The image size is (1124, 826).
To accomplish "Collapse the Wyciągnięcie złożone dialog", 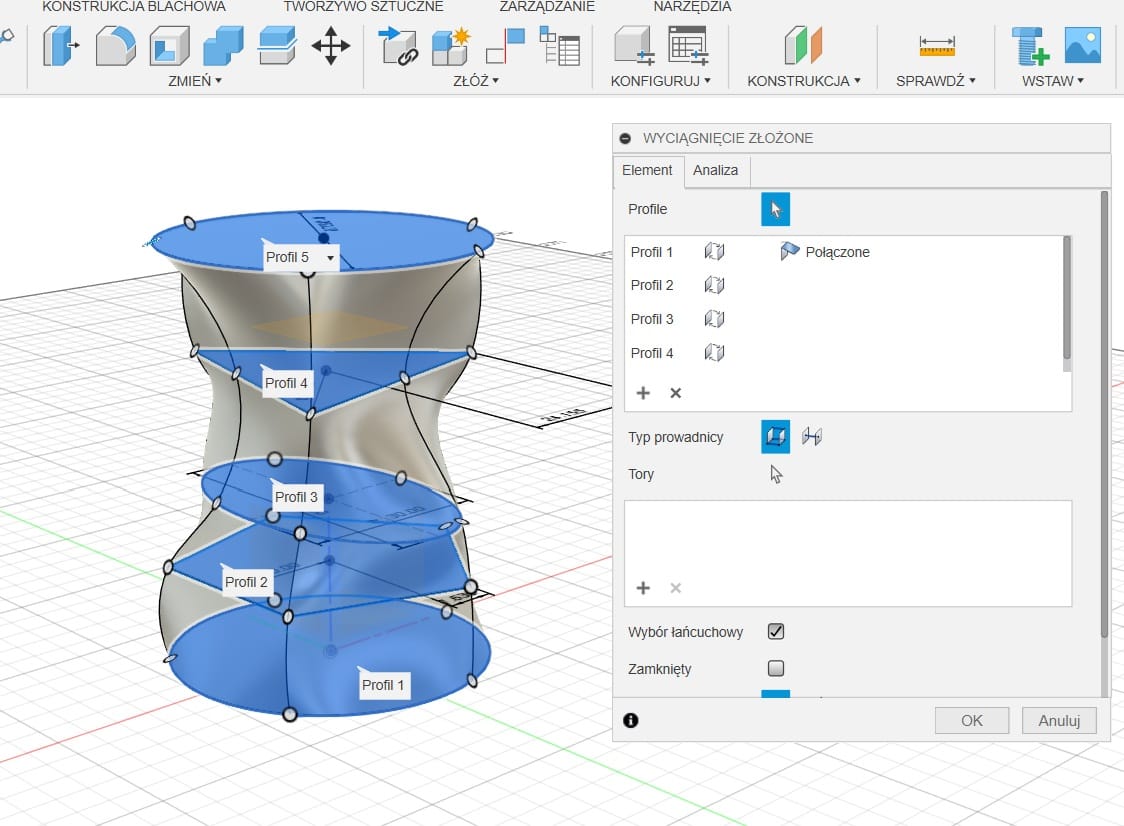I will tap(626, 138).
